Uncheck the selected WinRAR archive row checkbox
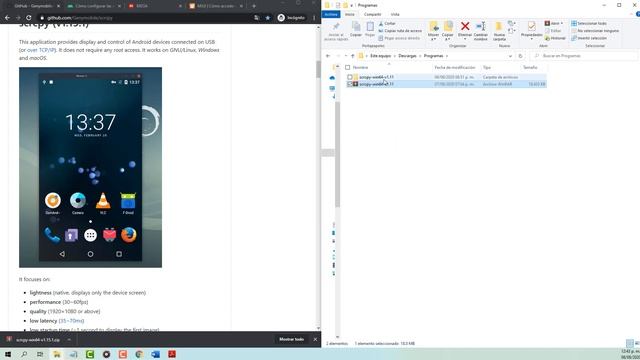Image resolution: width=640 pixels, height=360 pixels. 350,84
